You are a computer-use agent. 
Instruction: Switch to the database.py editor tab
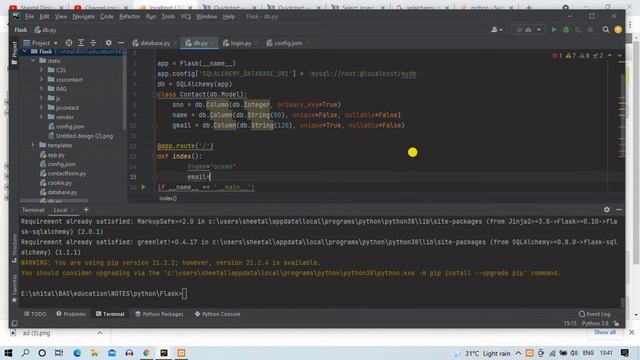tap(154, 43)
